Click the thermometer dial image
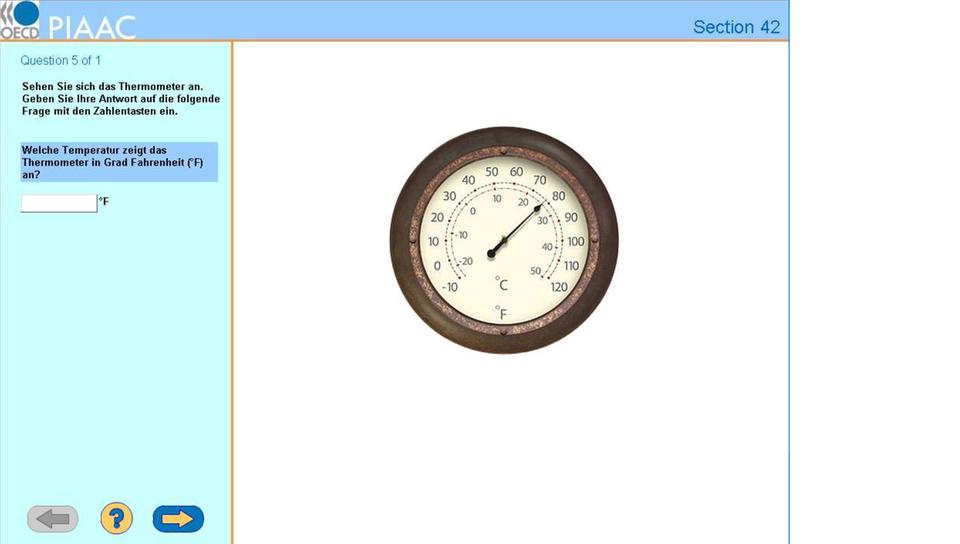The height and width of the screenshot is (544, 960). pos(504,240)
